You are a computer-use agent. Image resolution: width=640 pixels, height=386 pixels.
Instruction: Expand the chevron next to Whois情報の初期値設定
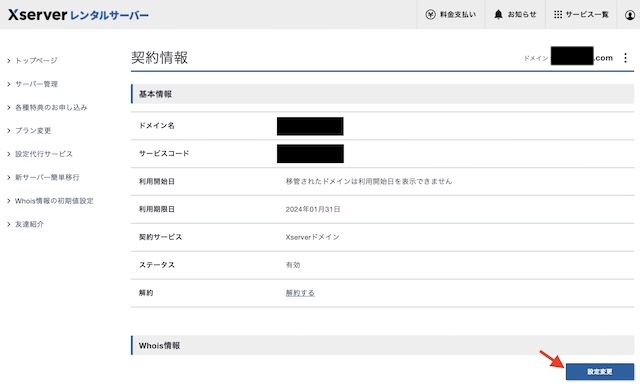click(9, 201)
